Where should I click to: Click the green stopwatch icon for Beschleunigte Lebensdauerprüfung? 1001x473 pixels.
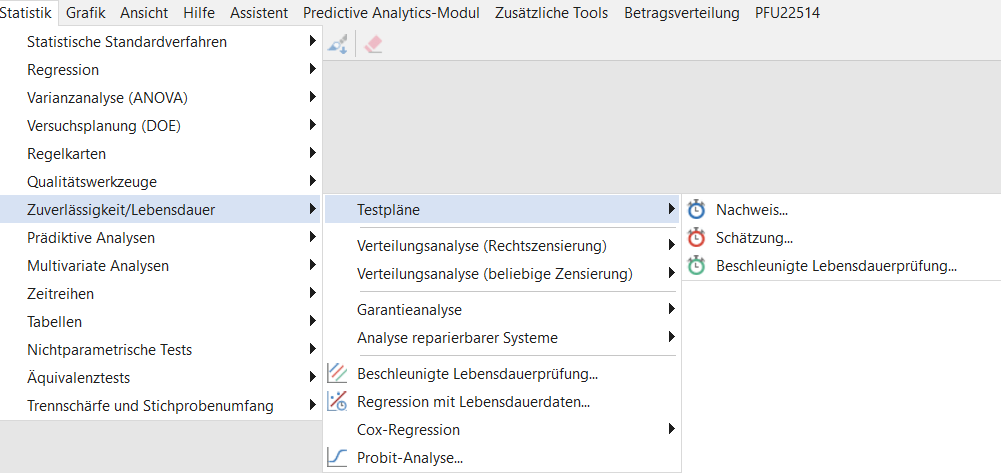[696, 266]
